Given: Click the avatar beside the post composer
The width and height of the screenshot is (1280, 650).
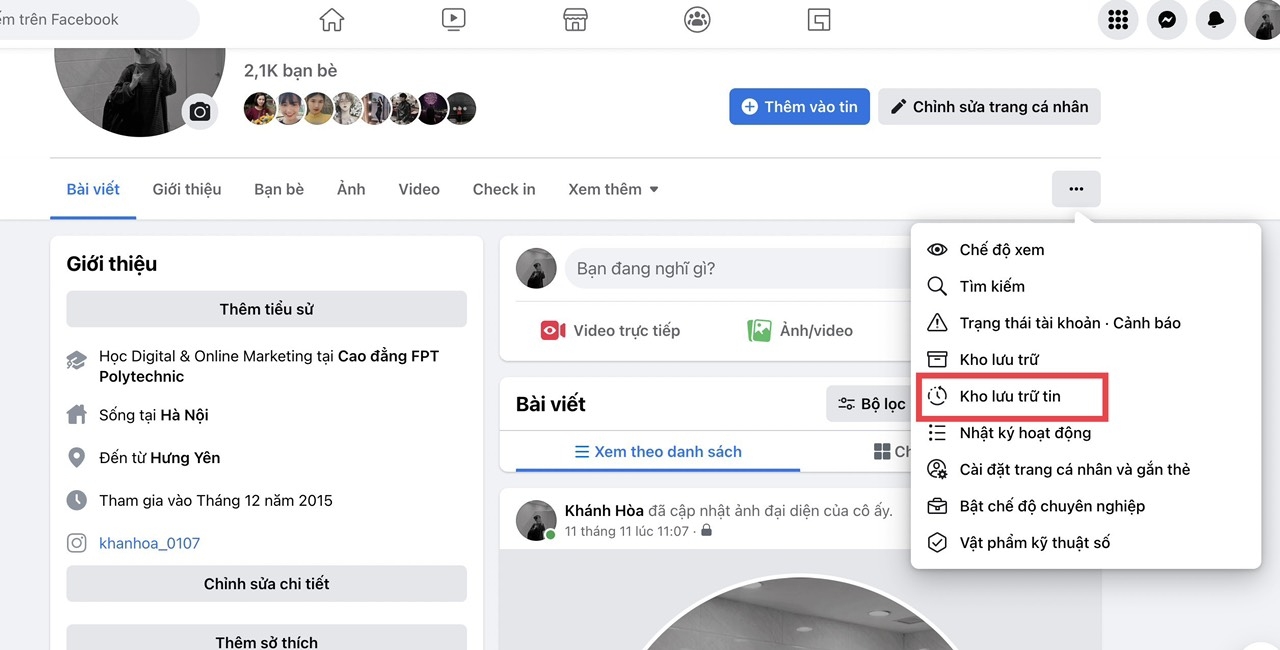Looking at the screenshot, I should point(536,269).
